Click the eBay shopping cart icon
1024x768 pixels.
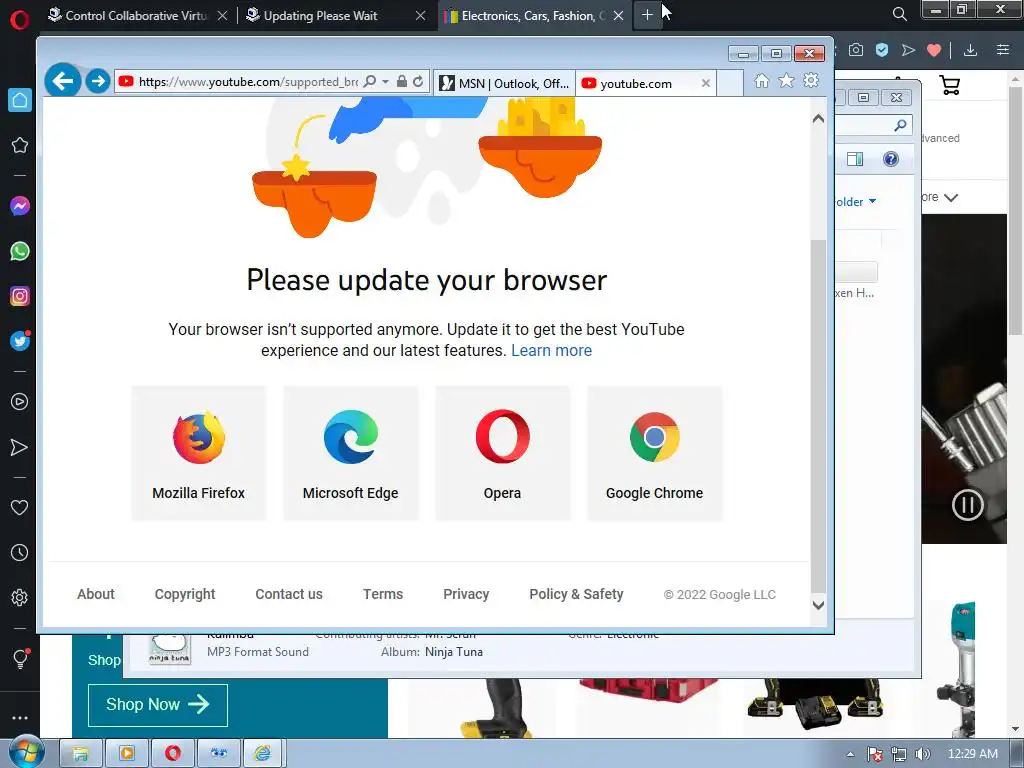(x=950, y=85)
